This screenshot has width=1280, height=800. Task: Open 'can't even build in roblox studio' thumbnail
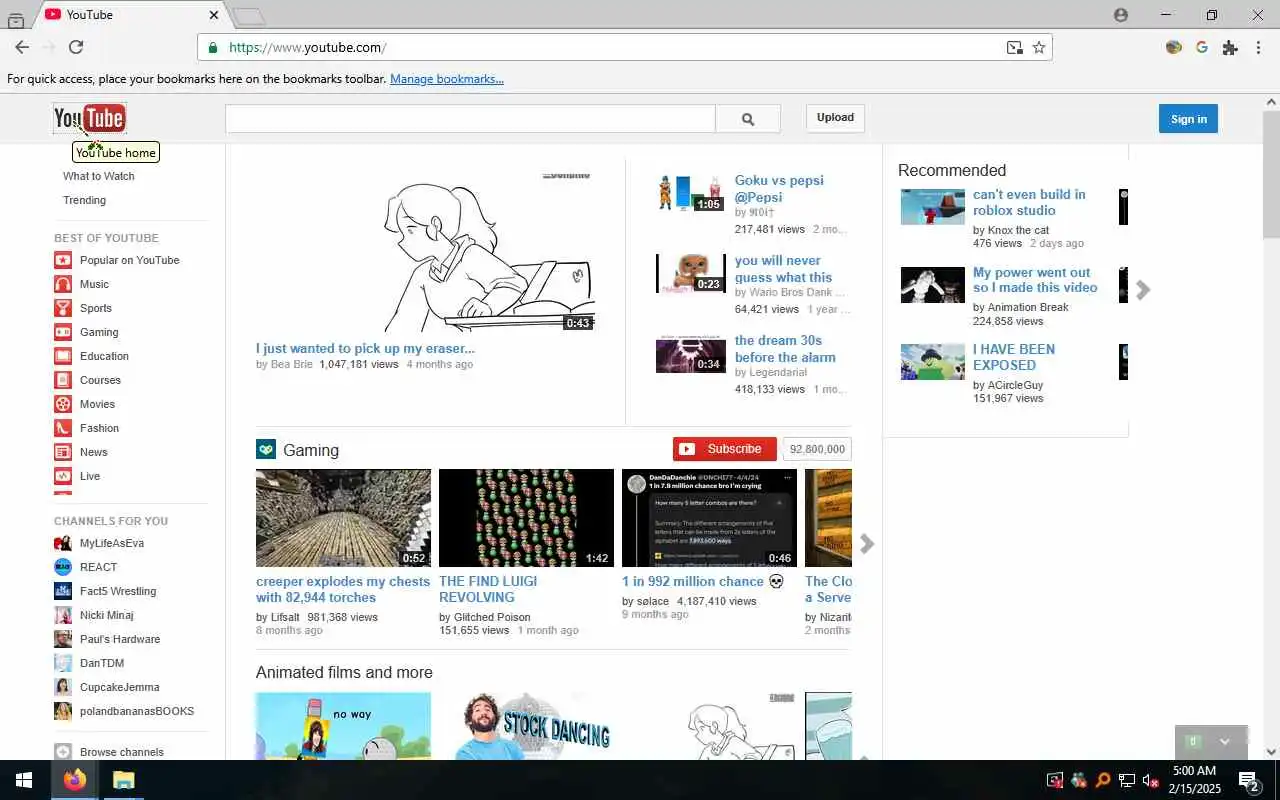click(x=932, y=207)
